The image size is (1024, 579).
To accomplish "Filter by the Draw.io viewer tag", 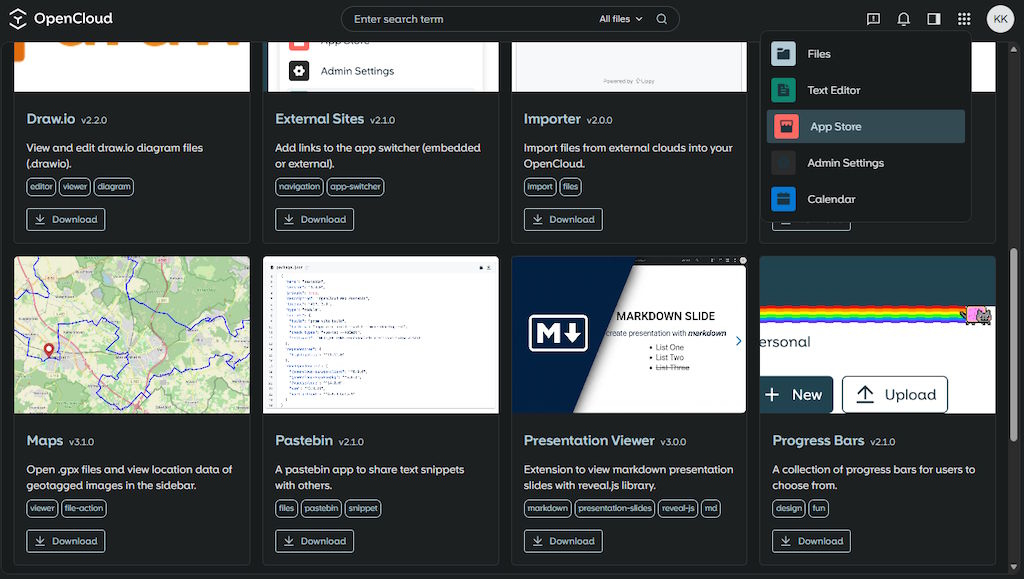I will (75, 187).
